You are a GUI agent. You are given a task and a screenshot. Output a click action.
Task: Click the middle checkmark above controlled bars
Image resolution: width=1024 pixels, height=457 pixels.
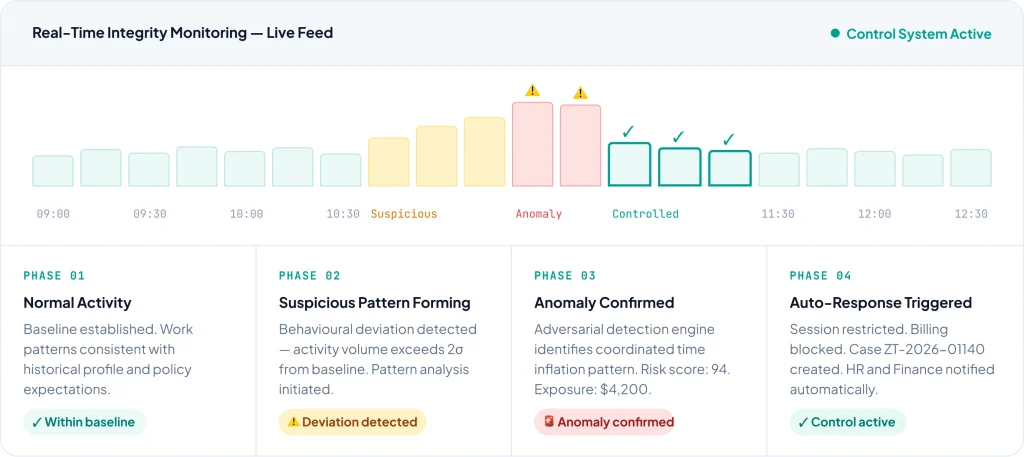point(678,136)
